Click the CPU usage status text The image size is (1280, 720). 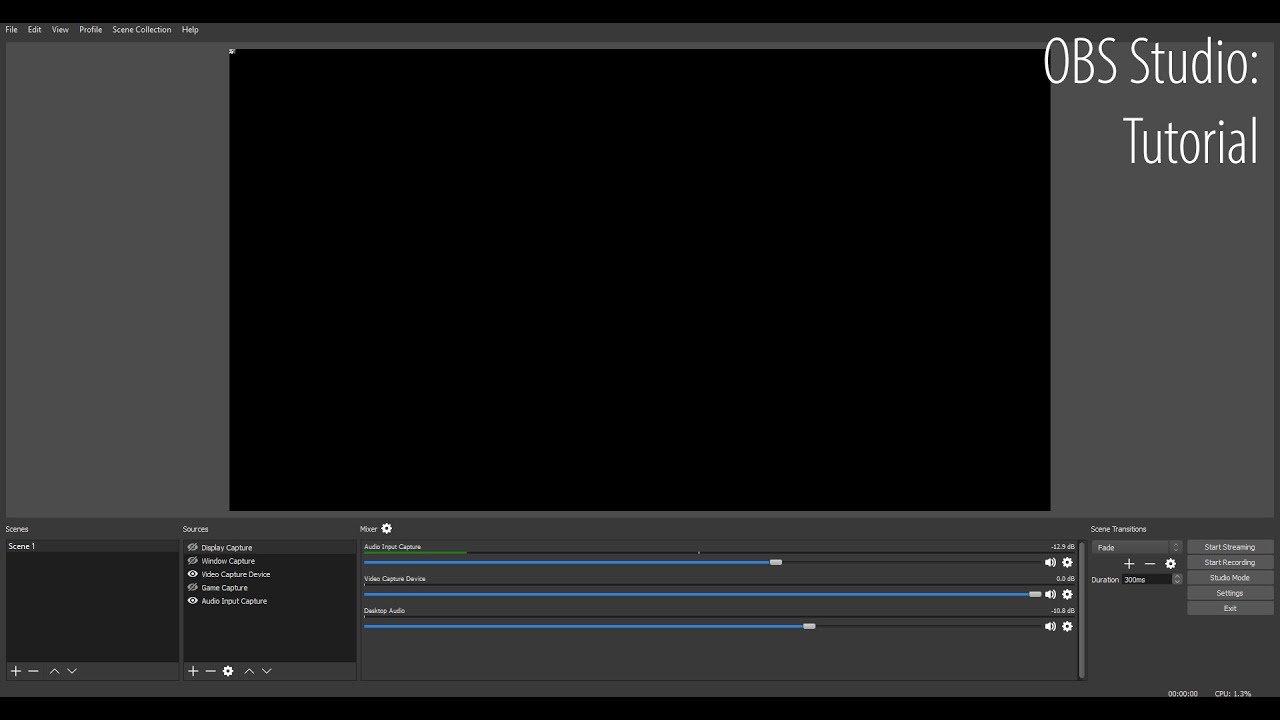click(1233, 693)
